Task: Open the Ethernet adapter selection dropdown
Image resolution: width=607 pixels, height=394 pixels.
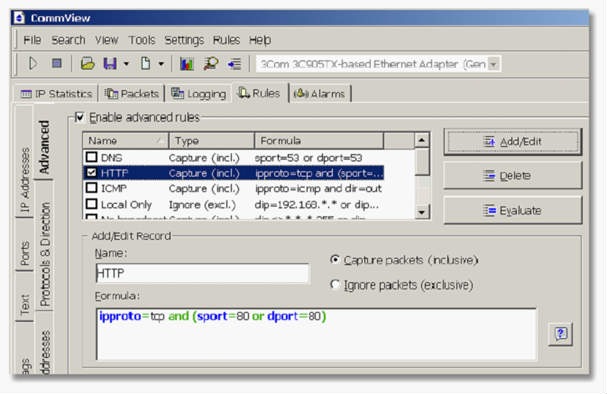Action: (493, 64)
